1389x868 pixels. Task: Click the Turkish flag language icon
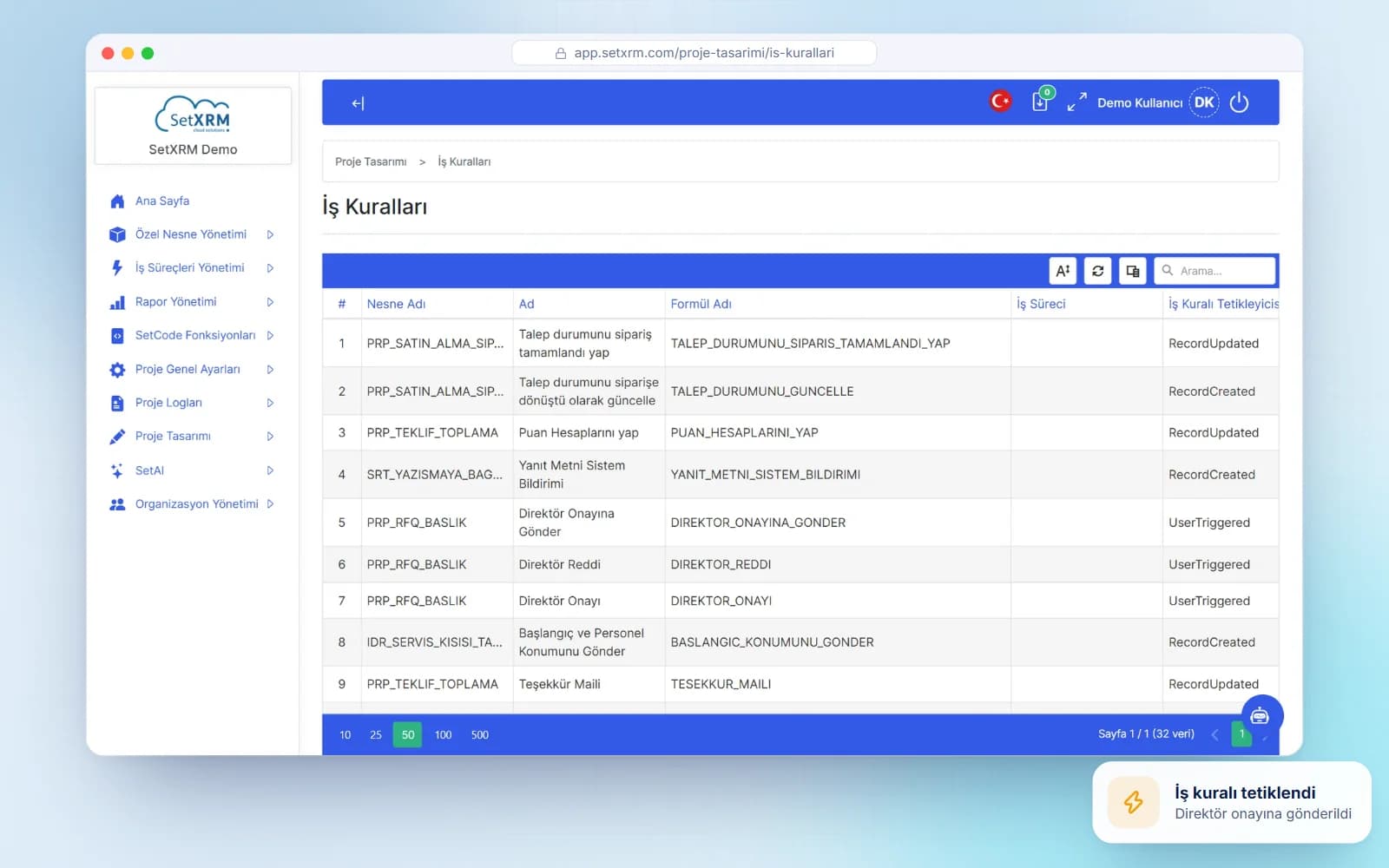1000,102
